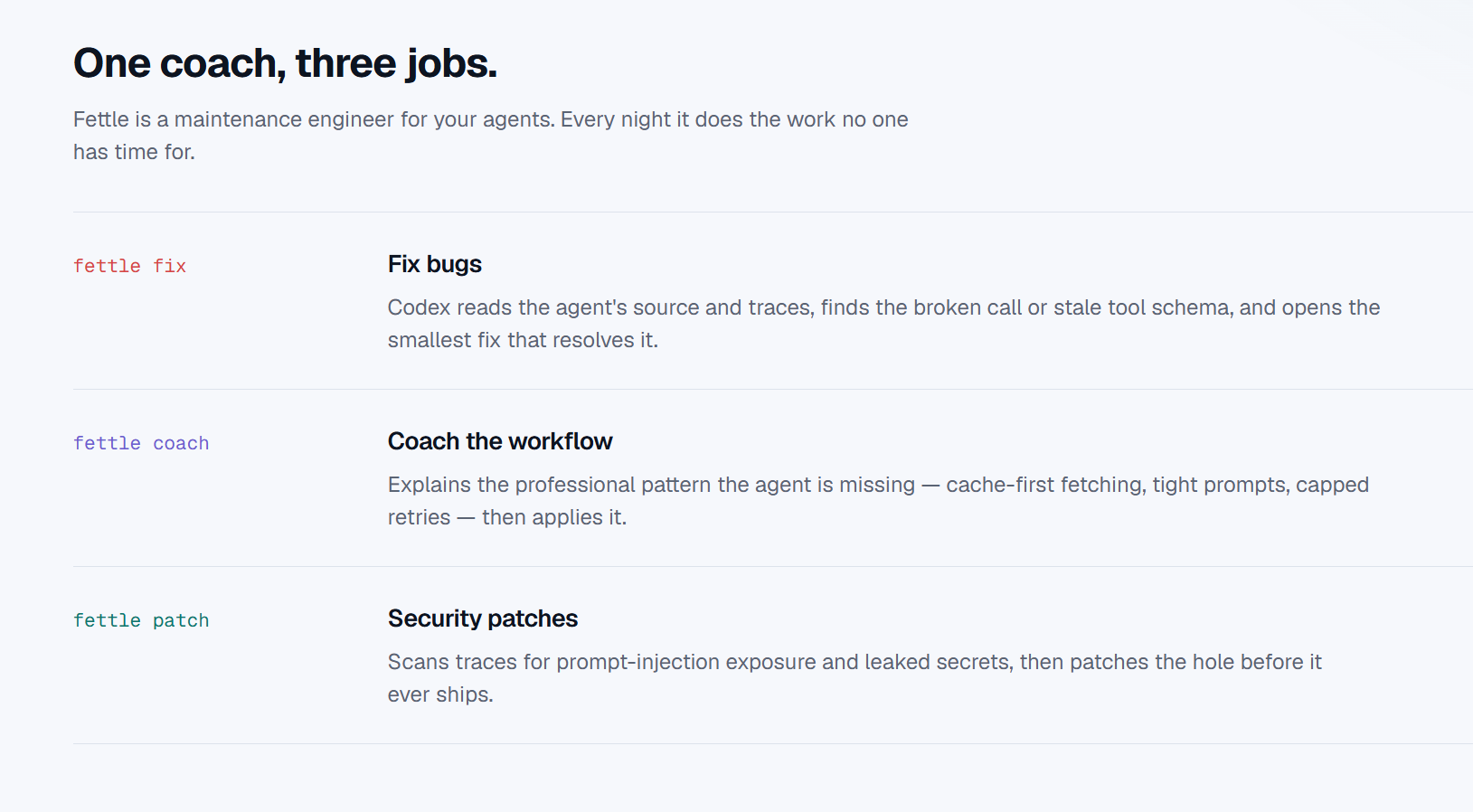
Task: Click the green "fettle patch" command label
Action: (x=141, y=620)
